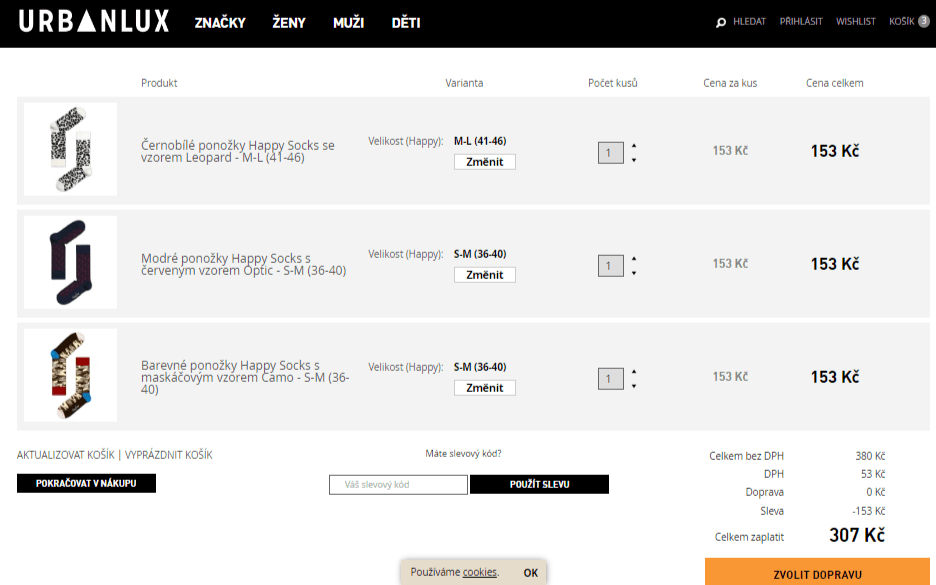
Task: Change size of the Optic socks
Action: 485,275
